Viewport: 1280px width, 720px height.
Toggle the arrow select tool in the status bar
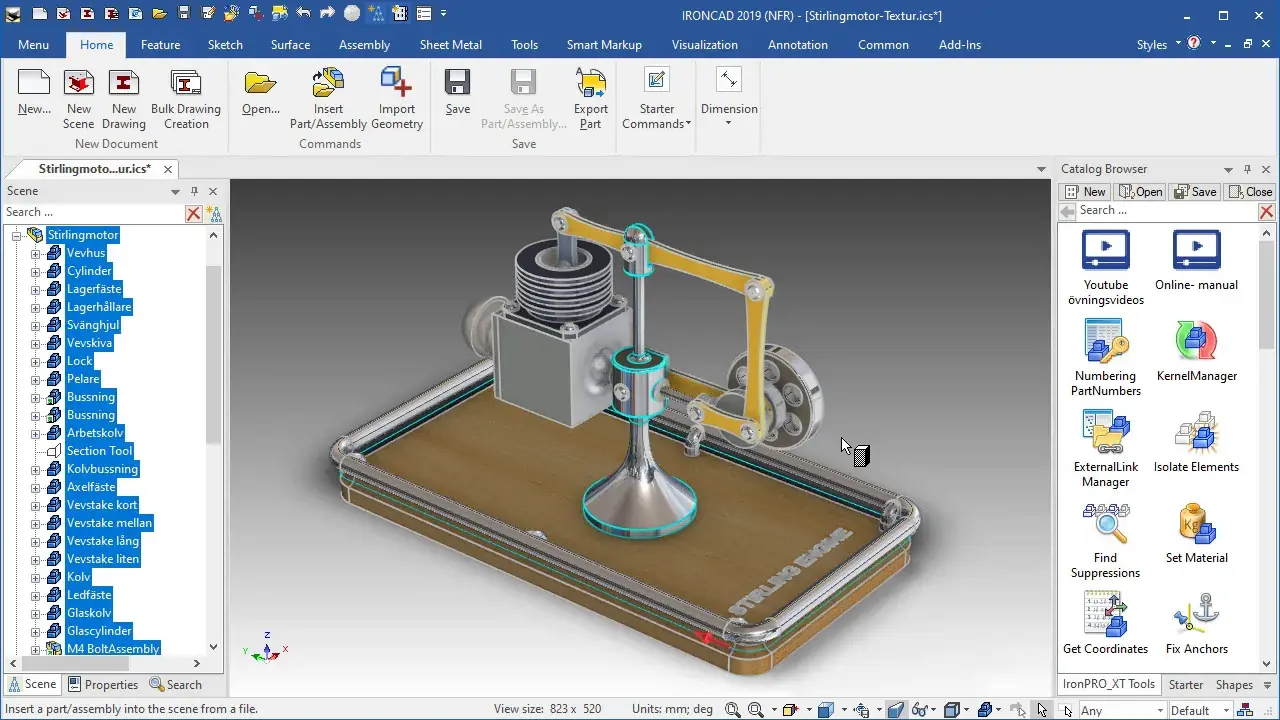1042,710
